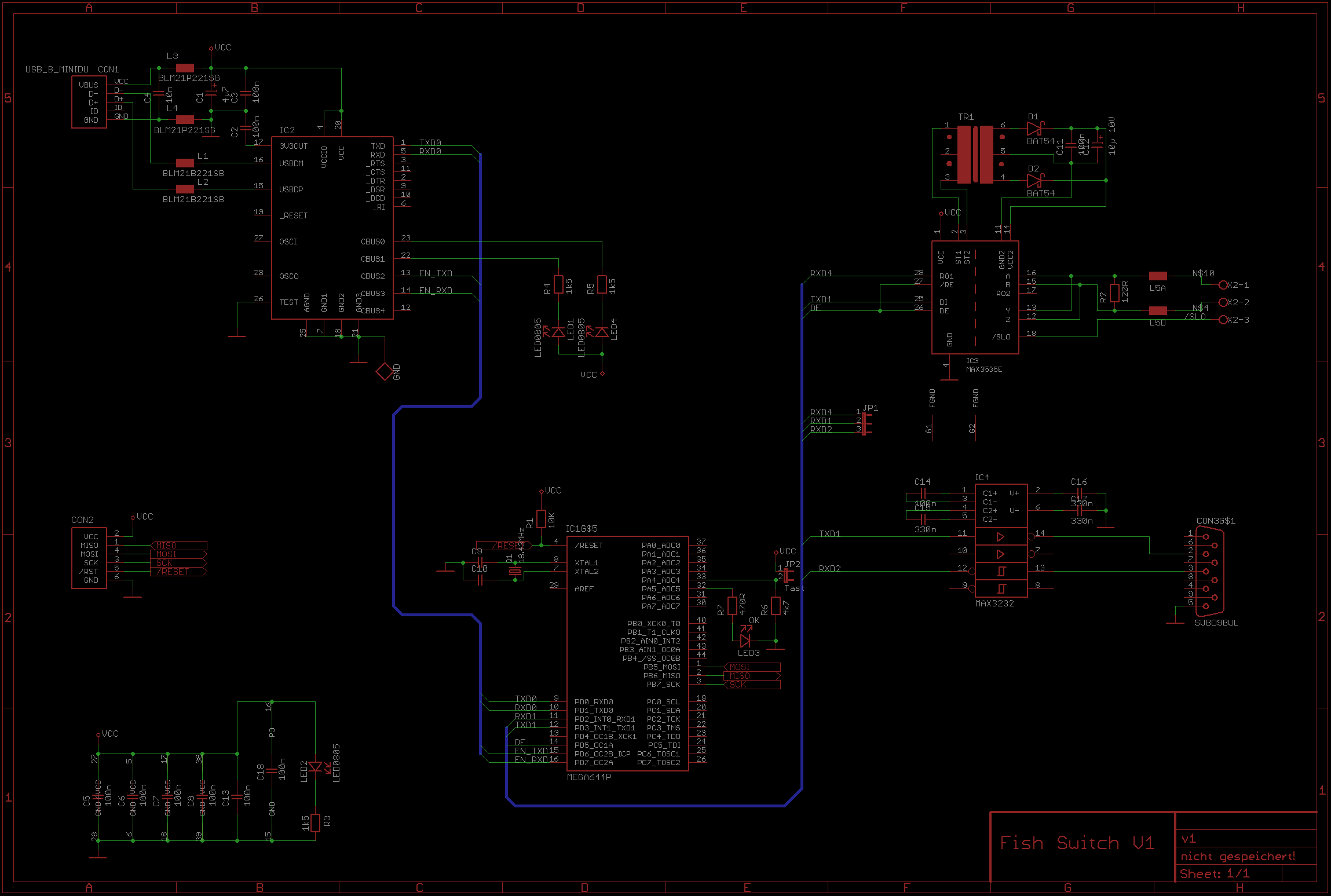Select the C18 100n capacitor symbol
Screen dimensions: 1331x896
click(272, 771)
